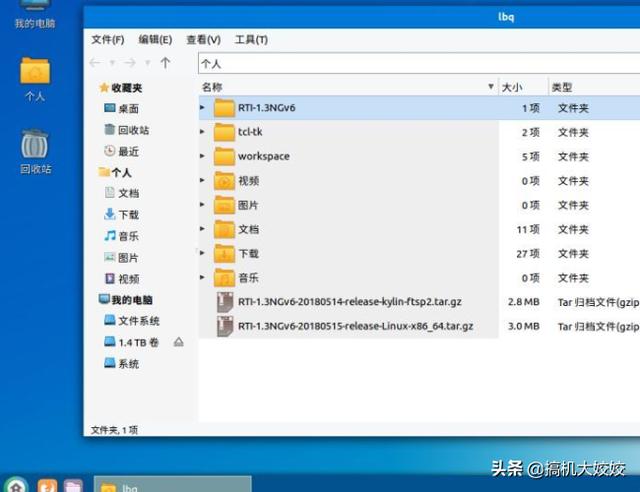The height and width of the screenshot is (492, 640).
Task: Open the 1.4 TB 卷 drive
Action: 131,342
